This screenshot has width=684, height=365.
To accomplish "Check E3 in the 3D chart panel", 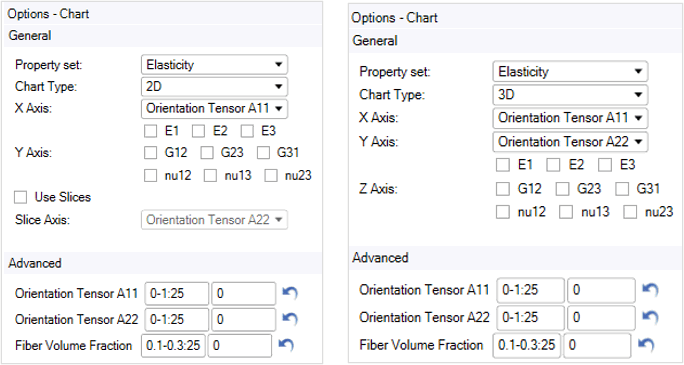I will [605, 165].
